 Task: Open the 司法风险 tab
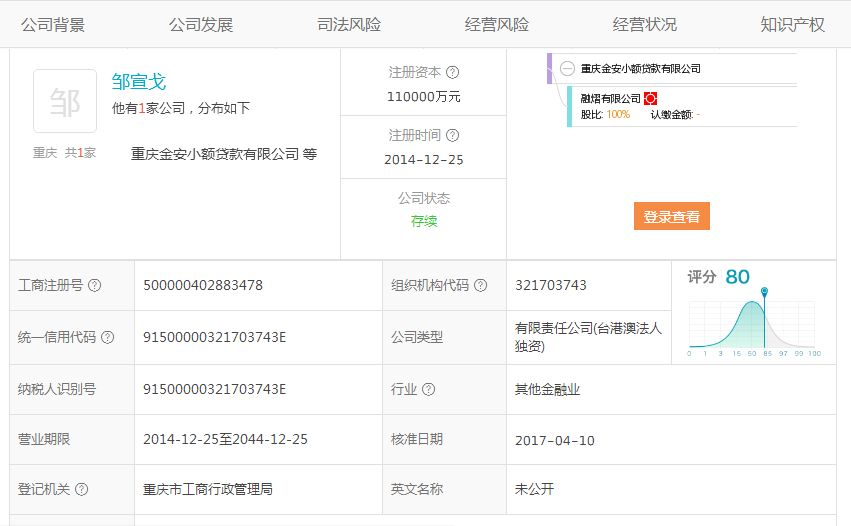[x=349, y=24]
